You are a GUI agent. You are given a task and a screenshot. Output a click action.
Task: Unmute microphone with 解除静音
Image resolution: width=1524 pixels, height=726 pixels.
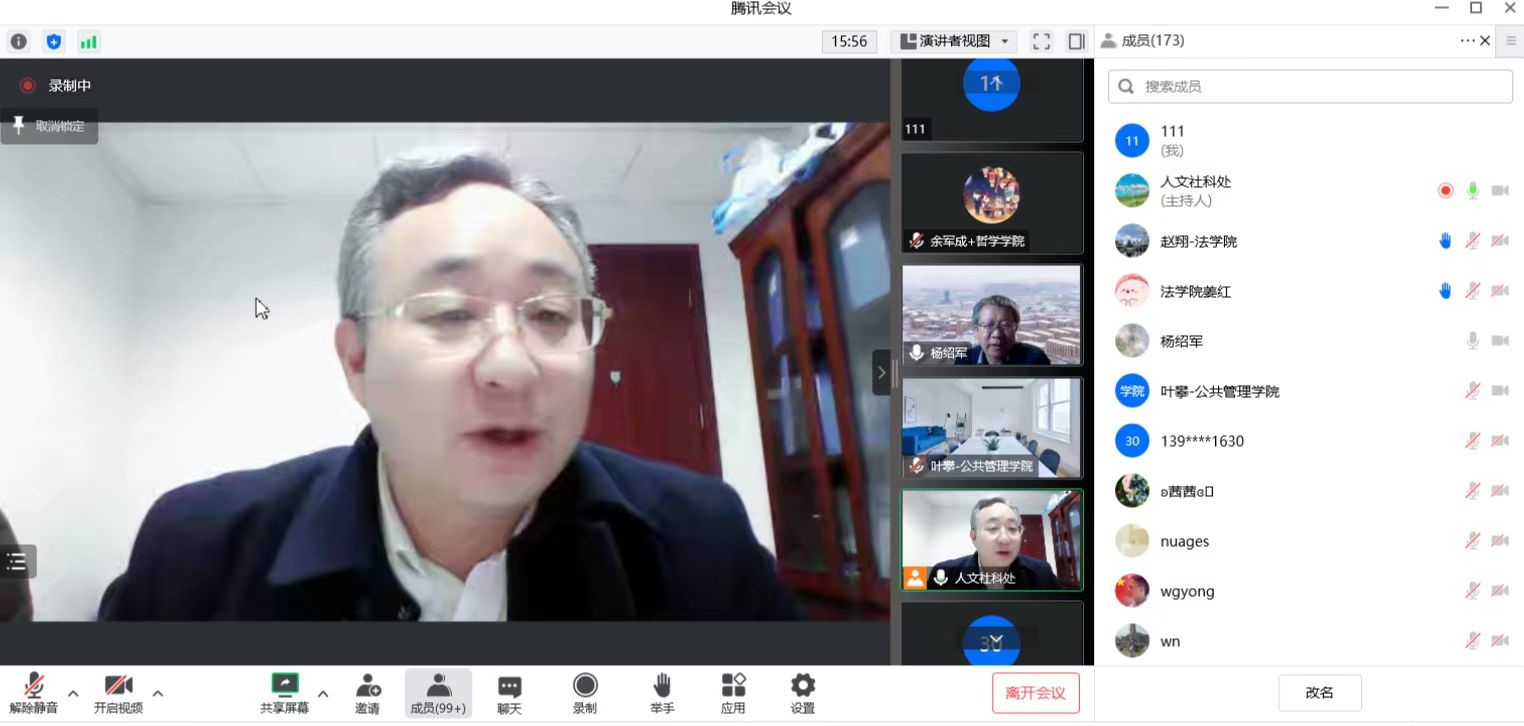[34, 693]
